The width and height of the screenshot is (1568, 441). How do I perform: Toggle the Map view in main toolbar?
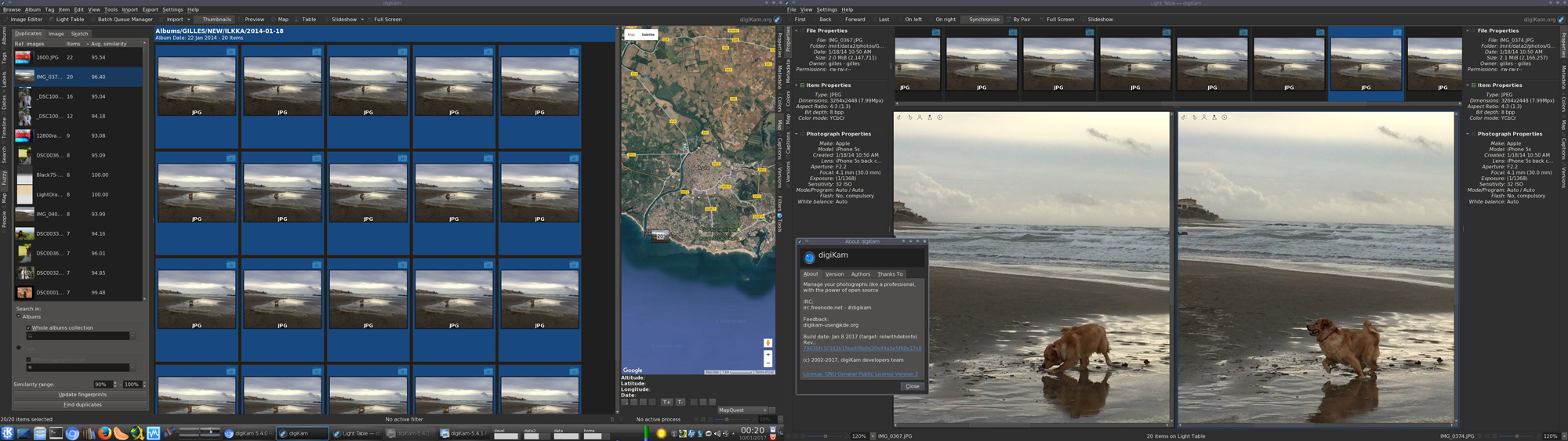coord(280,20)
